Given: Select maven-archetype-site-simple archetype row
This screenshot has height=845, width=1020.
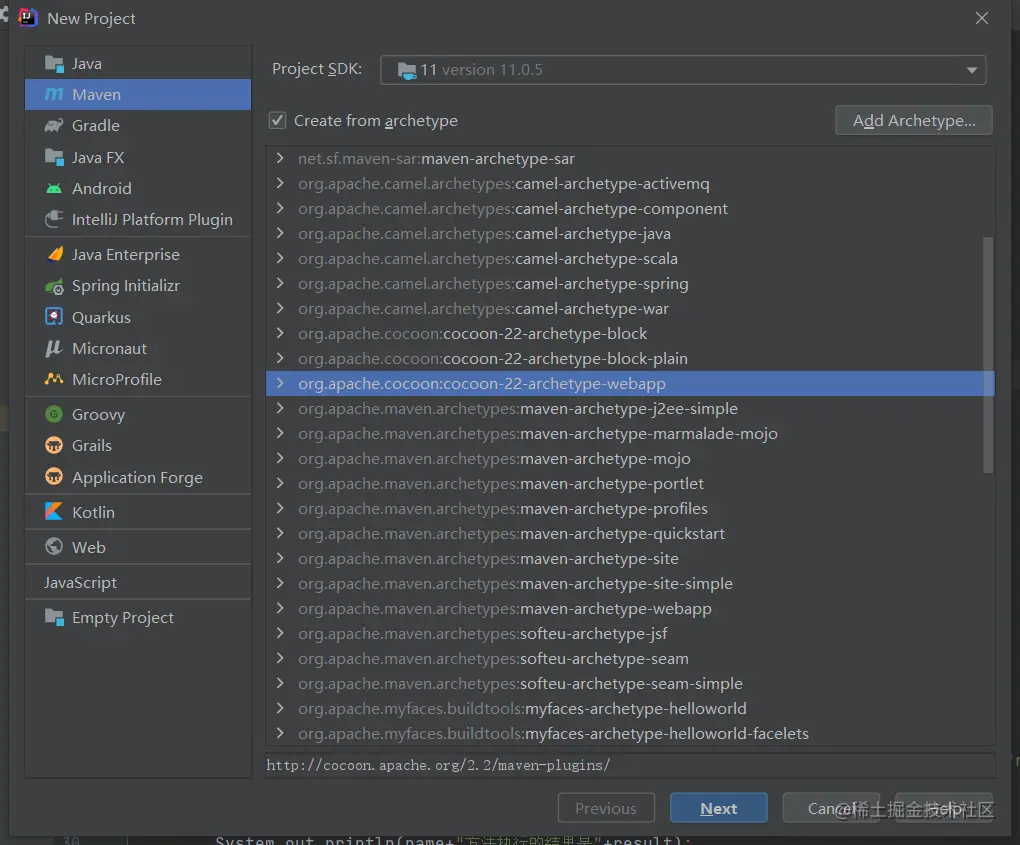Looking at the screenshot, I should click(x=630, y=583).
